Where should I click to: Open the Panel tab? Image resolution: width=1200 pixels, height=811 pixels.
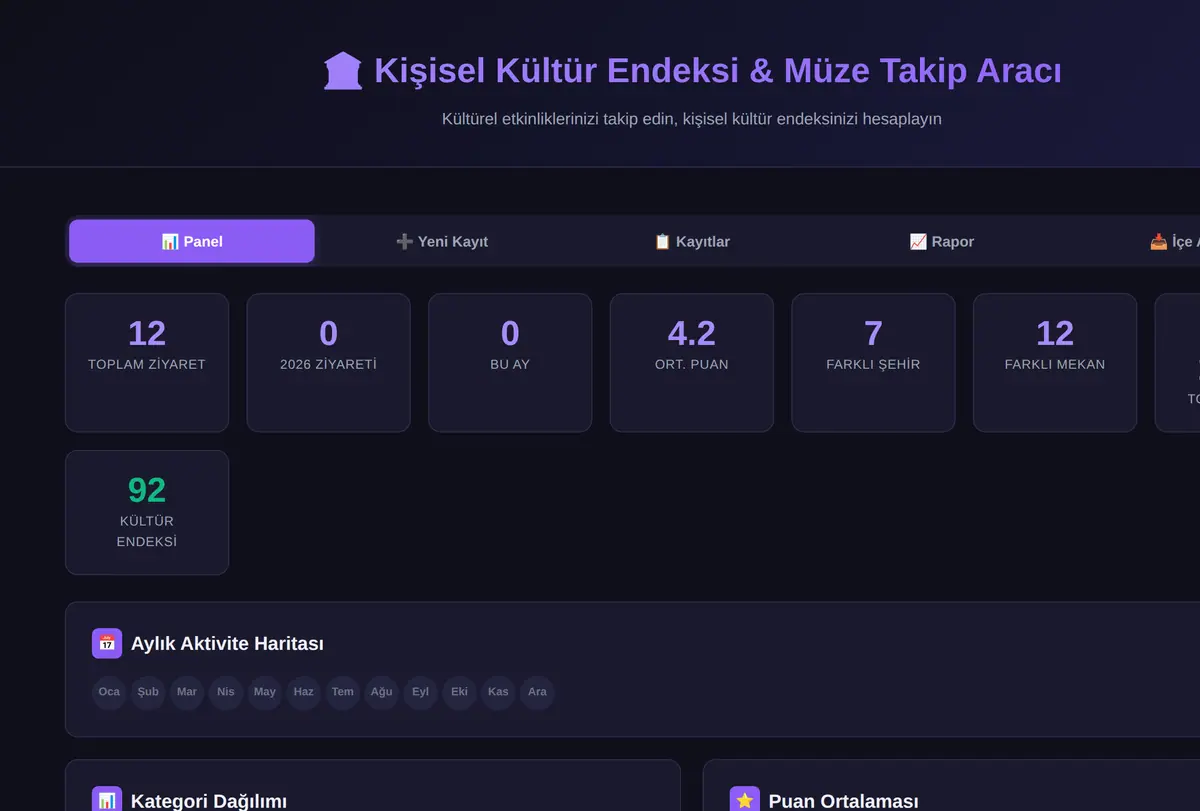[192, 241]
